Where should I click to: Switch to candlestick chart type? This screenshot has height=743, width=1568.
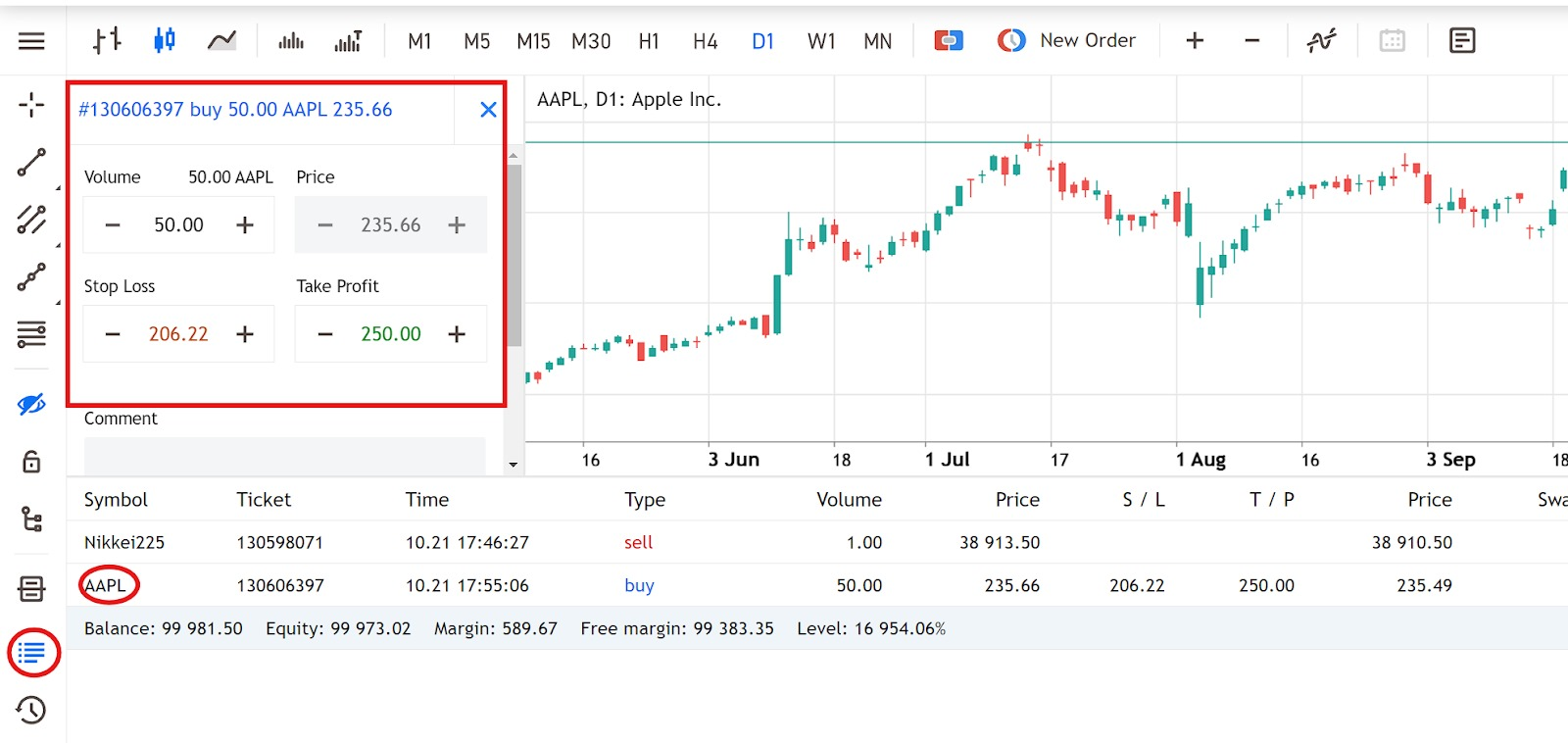[164, 40]
